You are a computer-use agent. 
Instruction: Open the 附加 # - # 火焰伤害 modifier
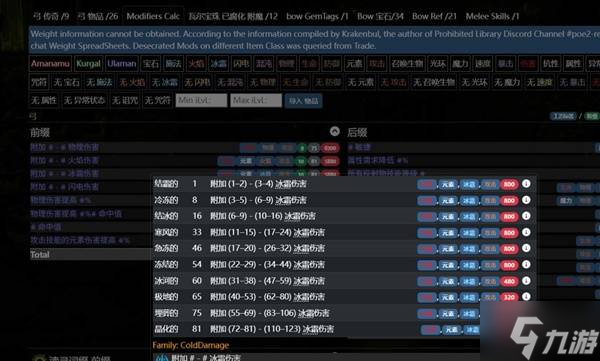[65, 160]
